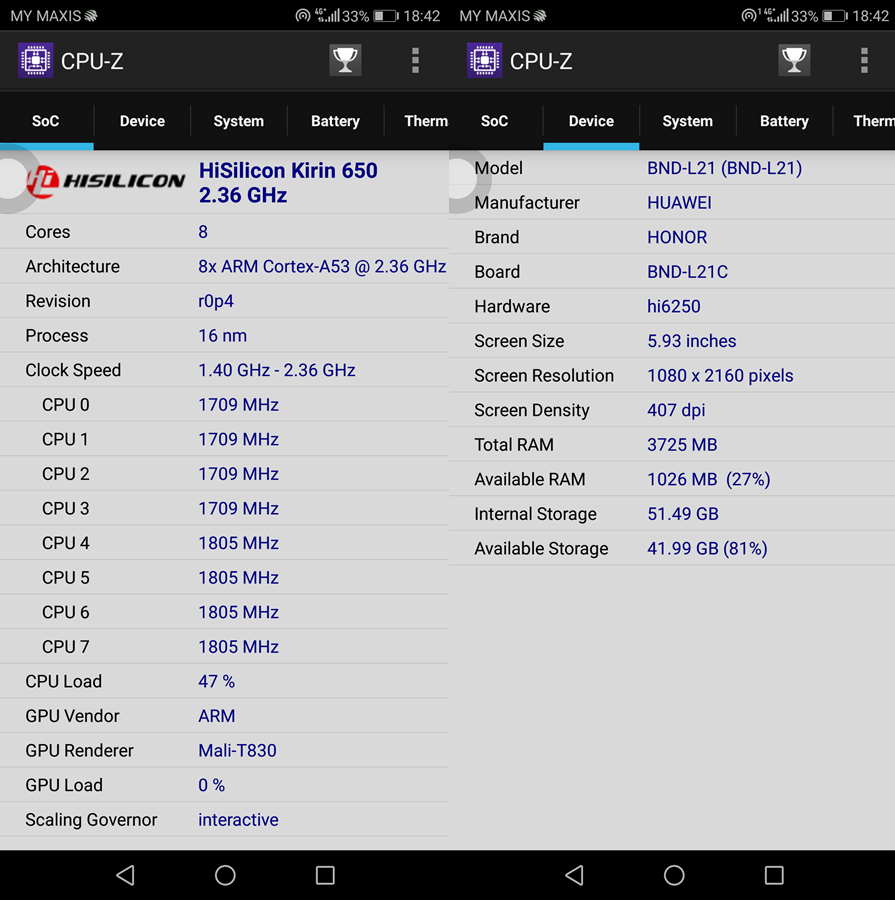Tap the Scaling Governor value interactive

tap(238, 820)
